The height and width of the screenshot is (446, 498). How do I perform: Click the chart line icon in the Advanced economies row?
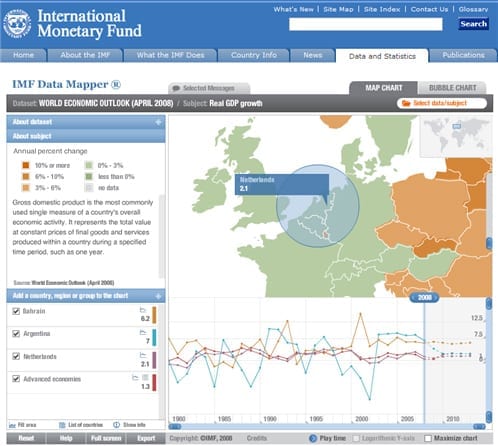pos(135,377)
